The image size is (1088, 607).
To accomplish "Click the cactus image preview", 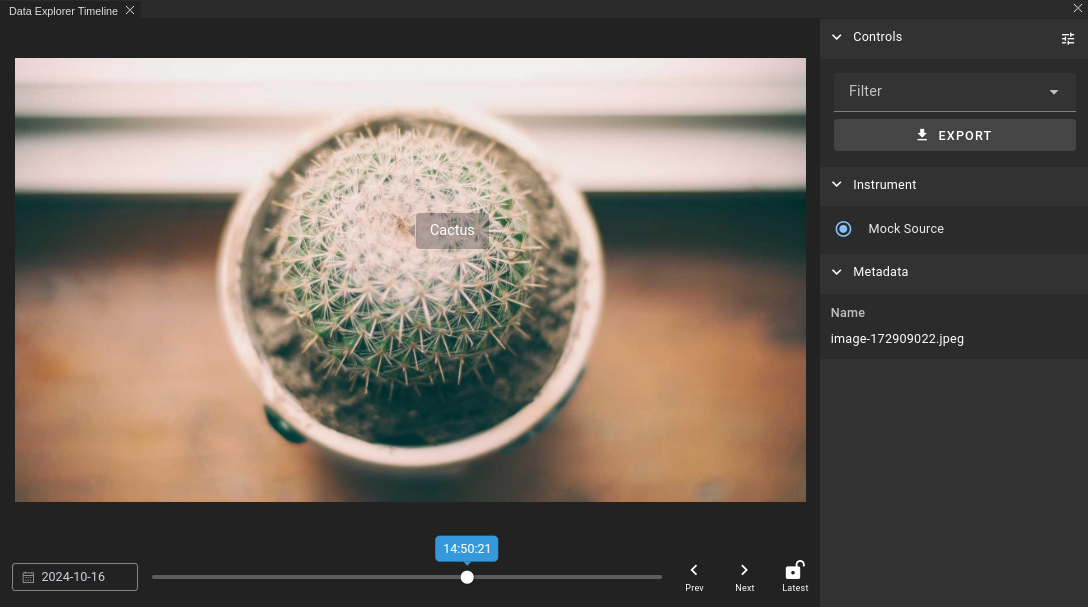I will point(410,280).
